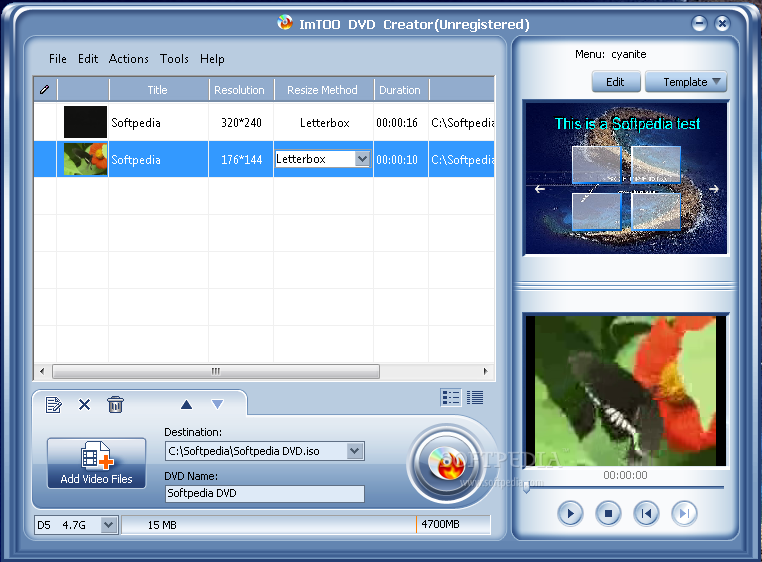Click the 320*240 resolution cell
Viewport: 762px width, 562px height.
pos(241,123)
